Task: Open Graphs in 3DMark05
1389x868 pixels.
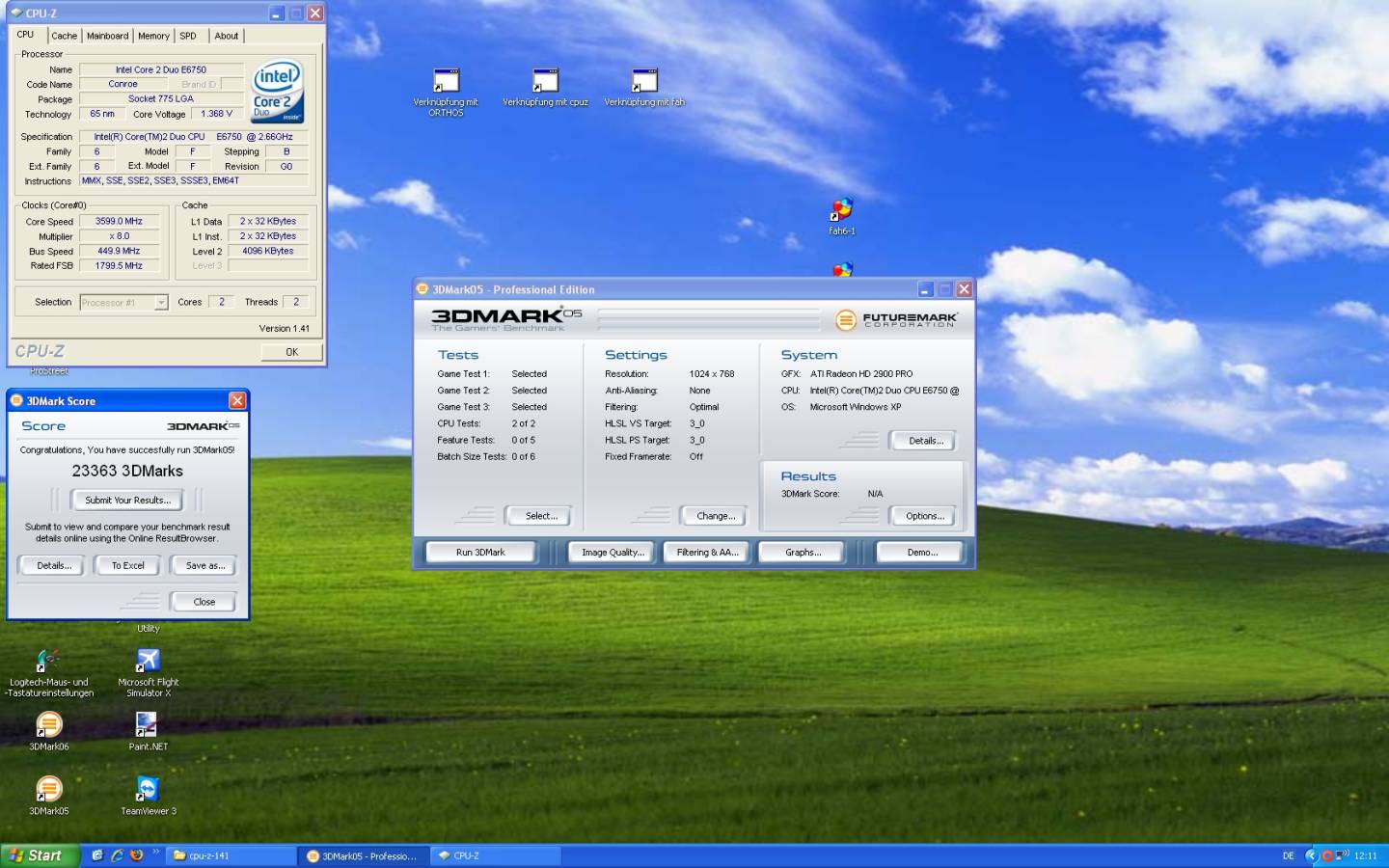Action: tap(803, 552)
